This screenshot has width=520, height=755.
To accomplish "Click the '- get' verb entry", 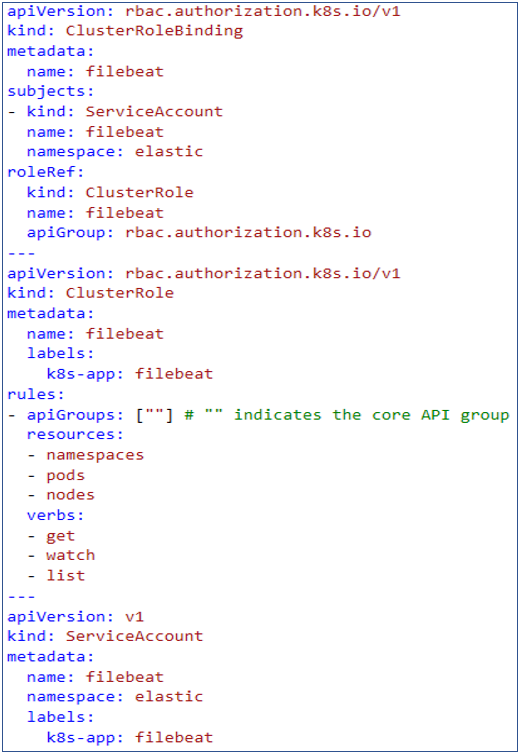I will [51, 536].
